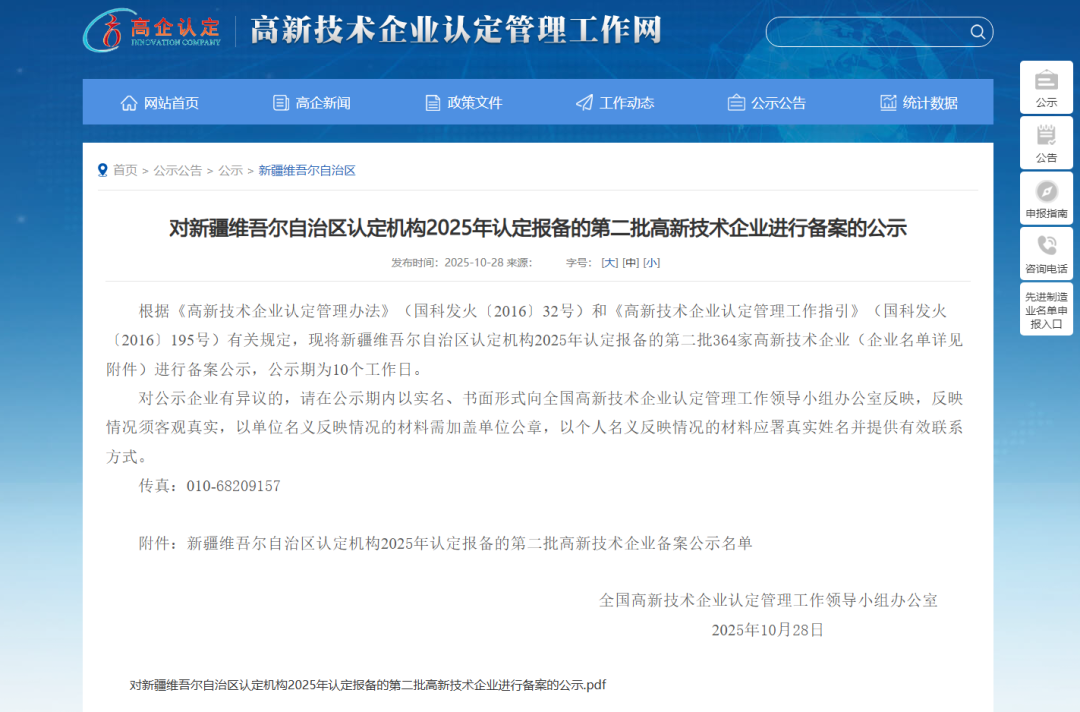Set font size to medium 中
Screen dimensions: 1080x712
coord(630,263)
